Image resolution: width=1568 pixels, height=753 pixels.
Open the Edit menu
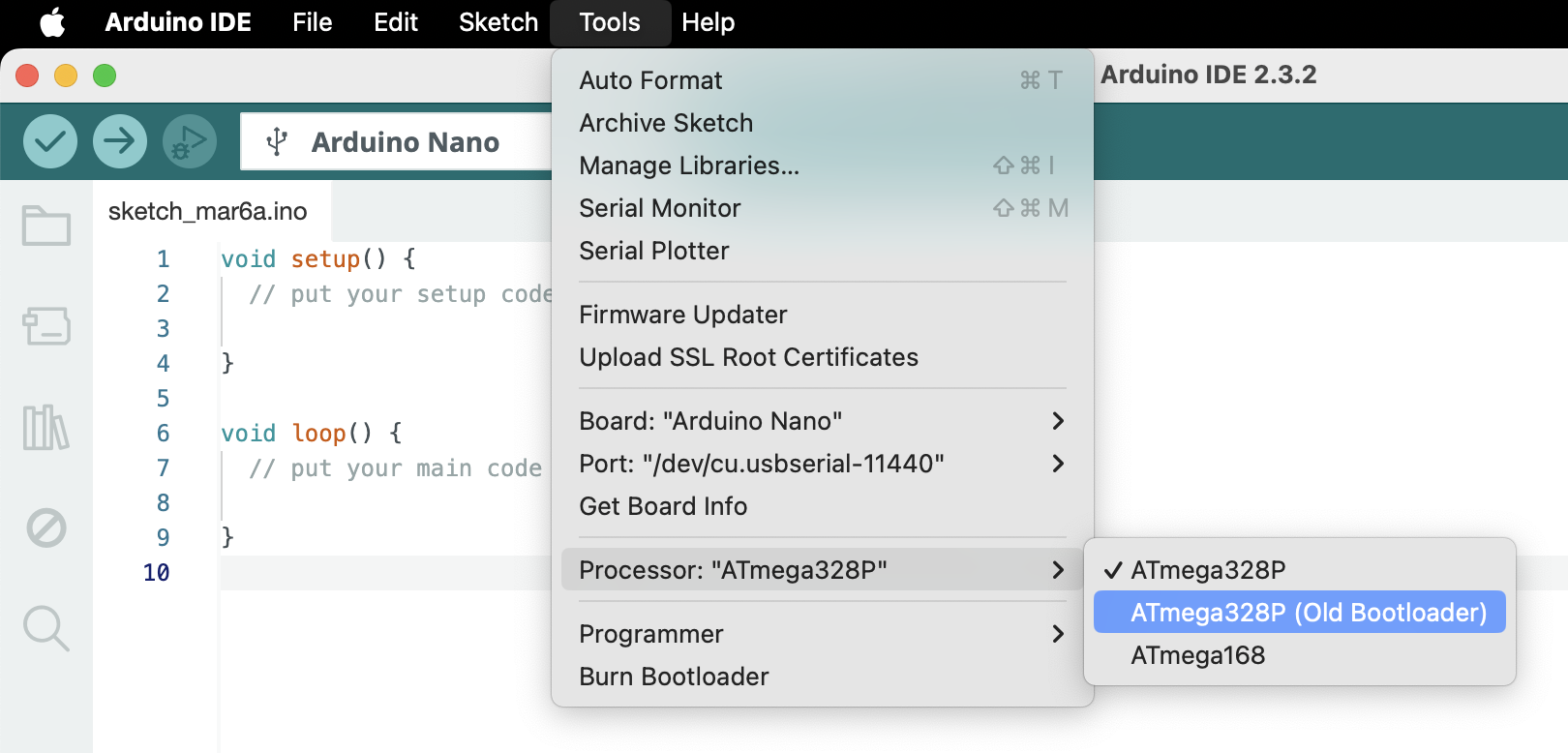point(396,22)
